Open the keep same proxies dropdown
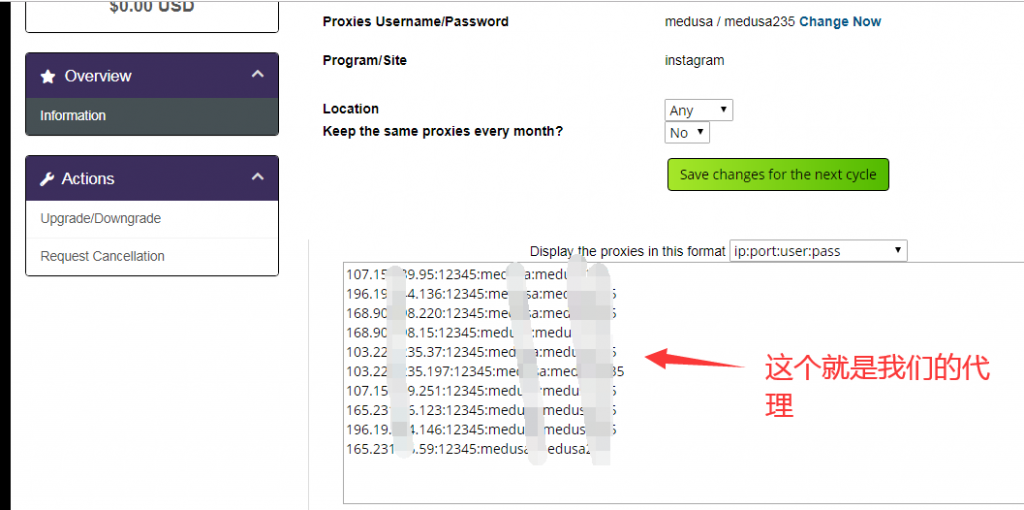This screenshot has width=1024, height=510. 687,133
